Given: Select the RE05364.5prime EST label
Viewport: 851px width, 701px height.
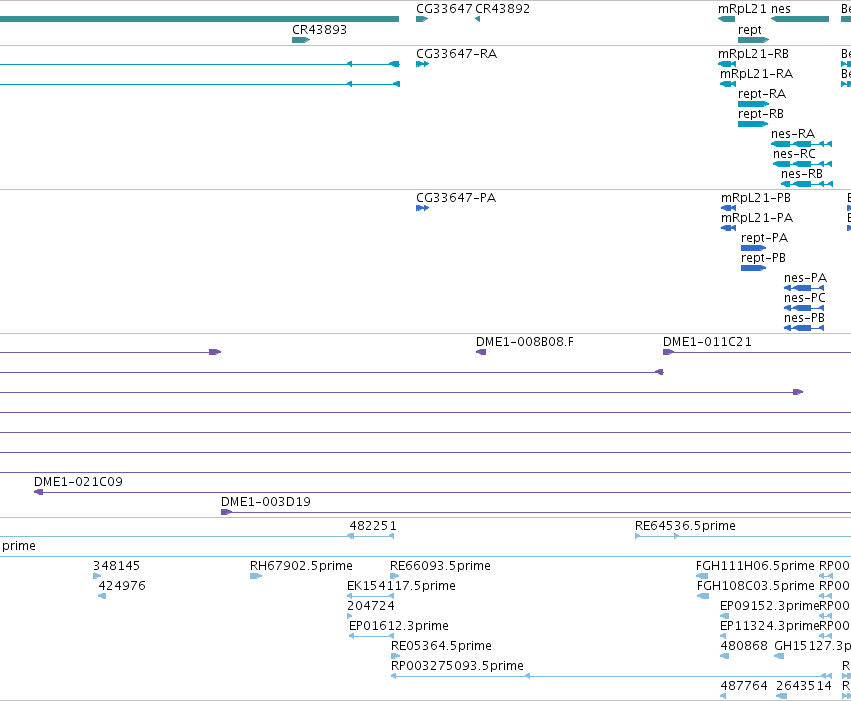Looking at the screenshot, I should (x=441, y=646).
